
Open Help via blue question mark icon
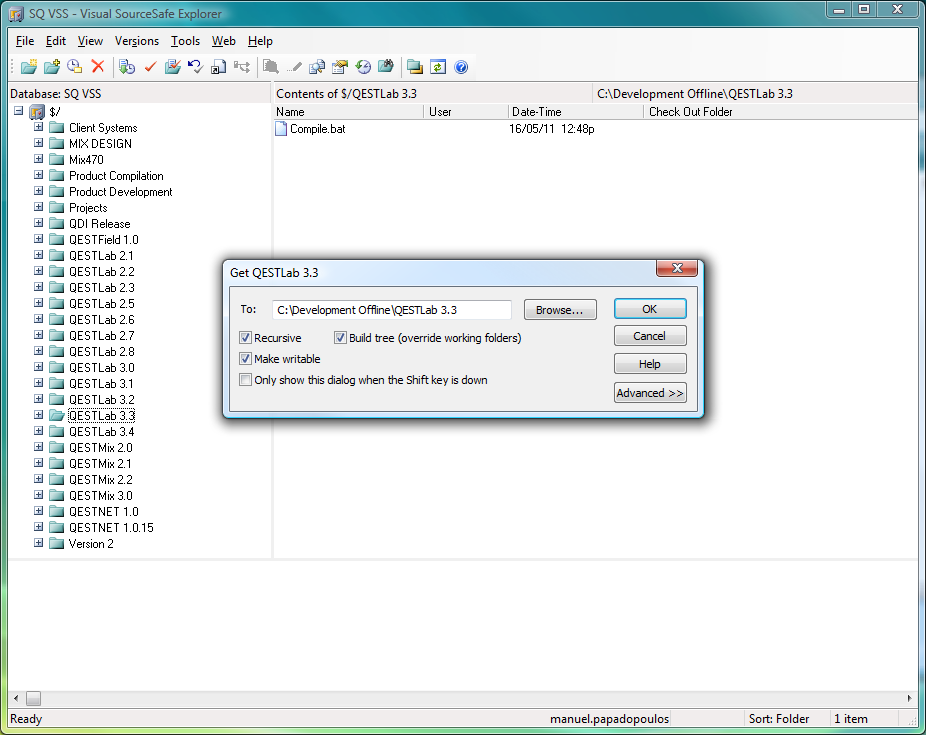click(461, 67)
